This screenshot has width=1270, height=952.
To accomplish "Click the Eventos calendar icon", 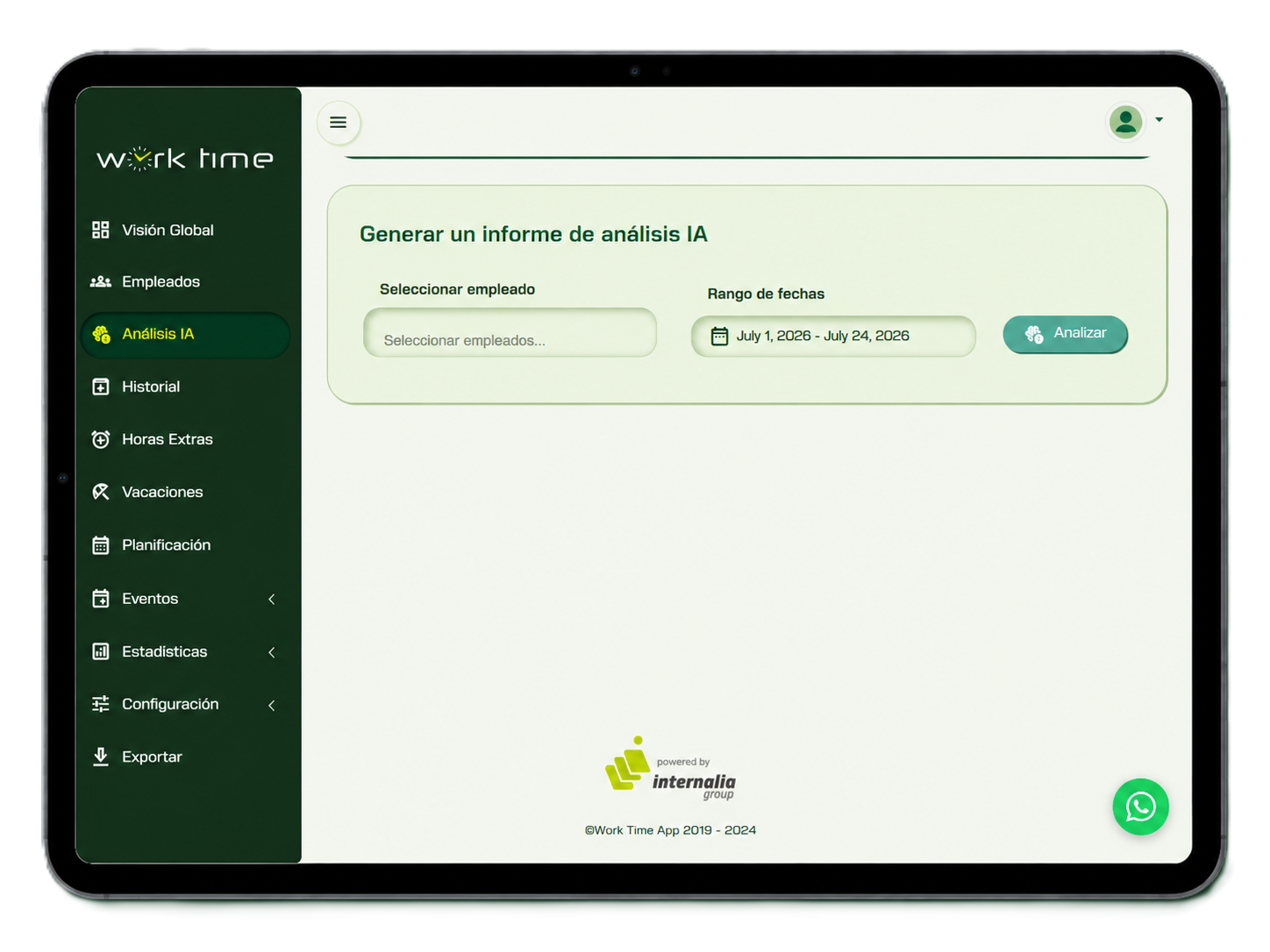I will coord(101,599).
